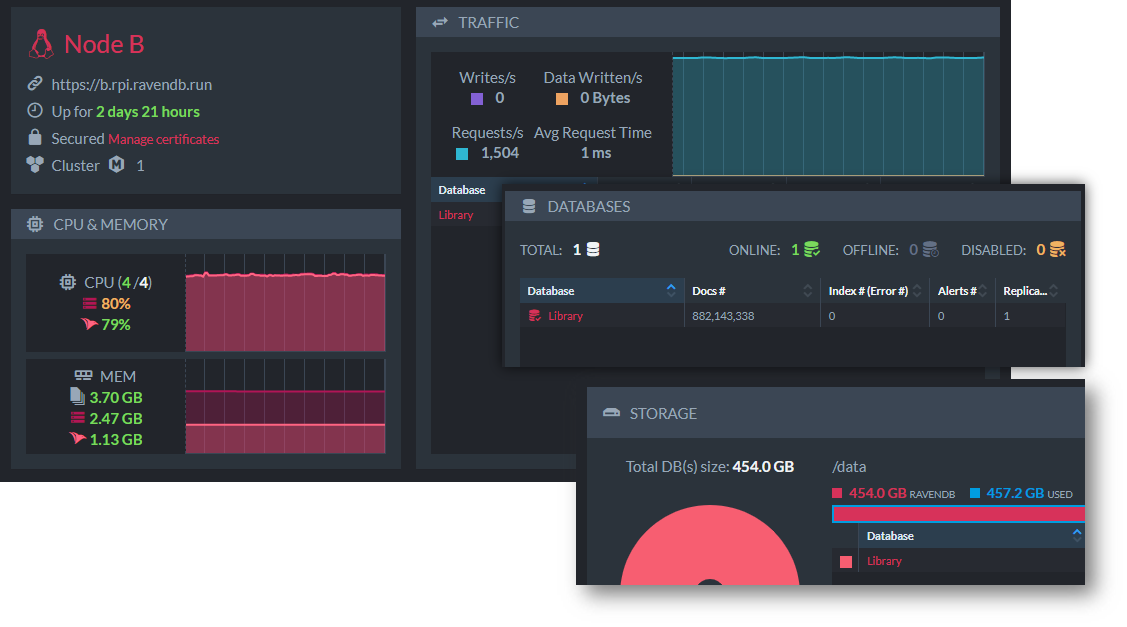
Task: Sort databases table by Alerts # column
Action: [962, 290]
